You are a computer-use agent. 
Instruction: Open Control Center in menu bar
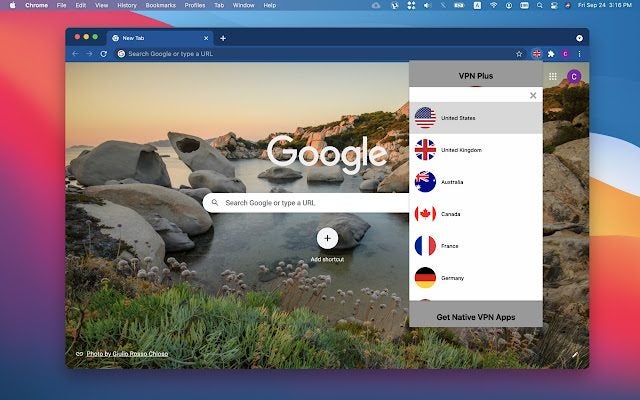(554, 5)
